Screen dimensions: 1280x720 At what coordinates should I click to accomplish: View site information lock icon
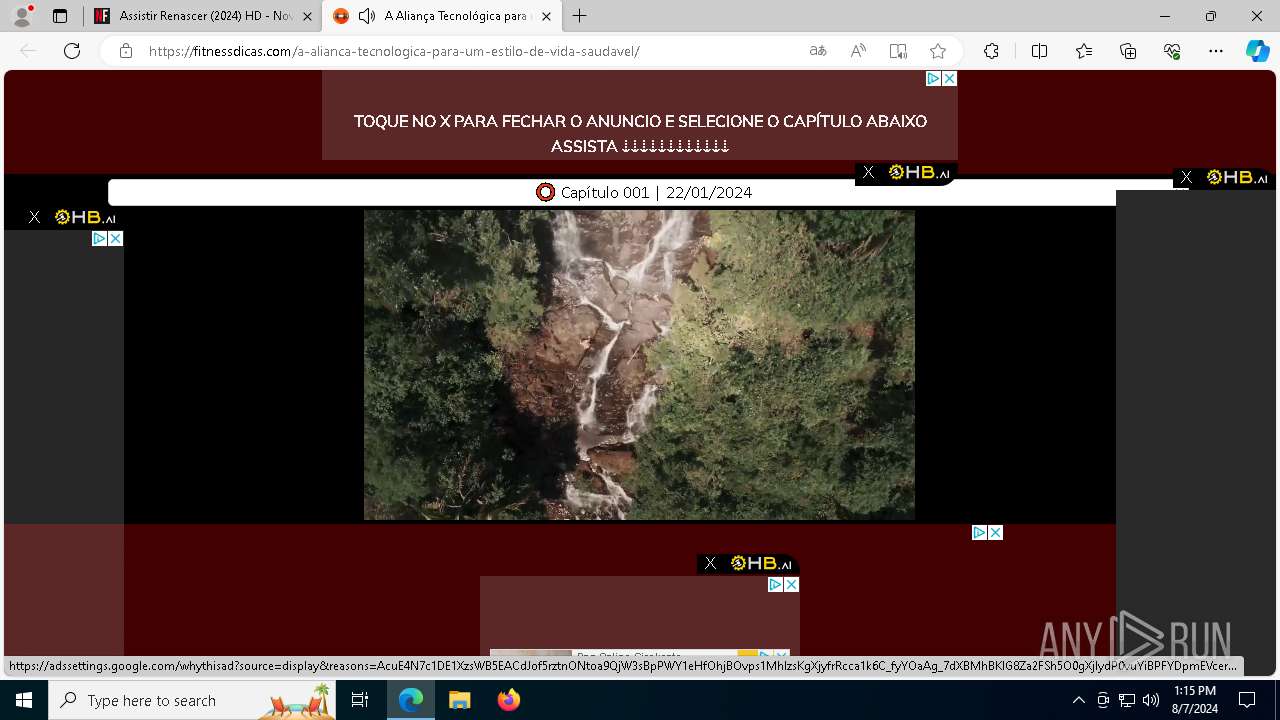(126, 51)
